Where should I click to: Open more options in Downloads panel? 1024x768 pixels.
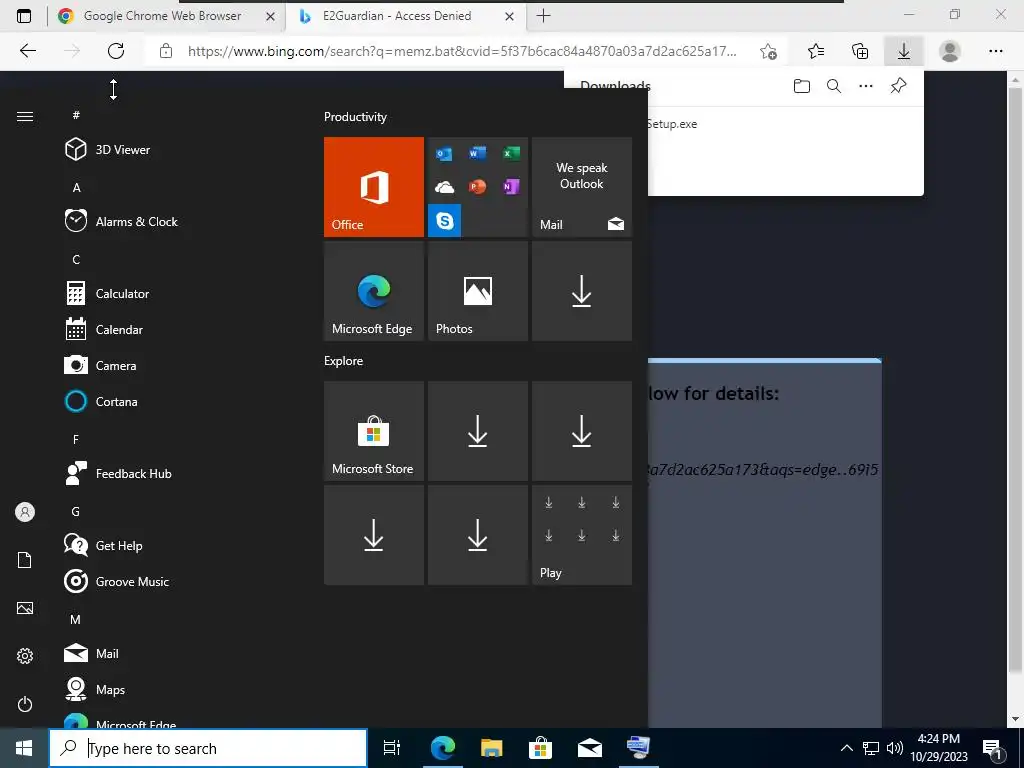866,86
